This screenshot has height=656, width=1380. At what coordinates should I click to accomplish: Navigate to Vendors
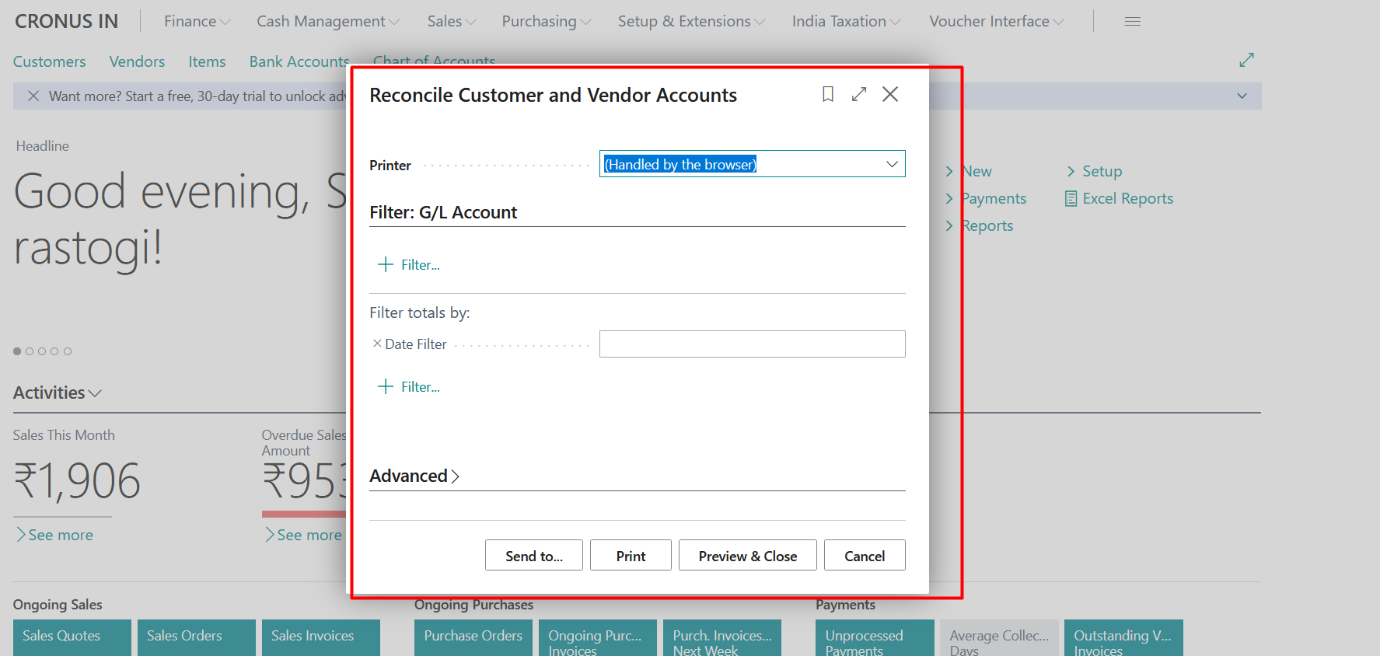(x=137, y=61)
